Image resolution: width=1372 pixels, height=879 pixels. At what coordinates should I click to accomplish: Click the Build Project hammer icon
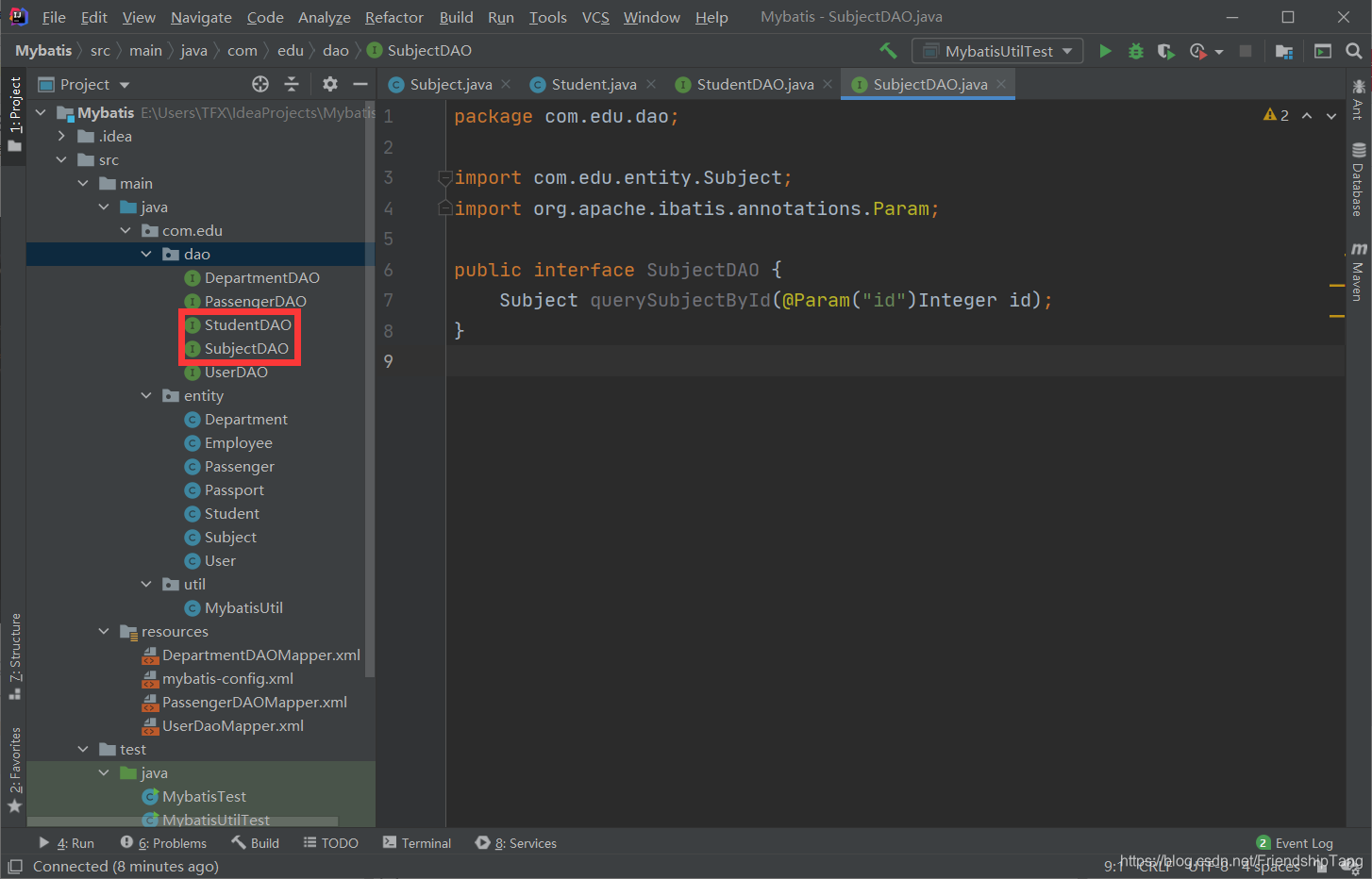pos(888,51)
